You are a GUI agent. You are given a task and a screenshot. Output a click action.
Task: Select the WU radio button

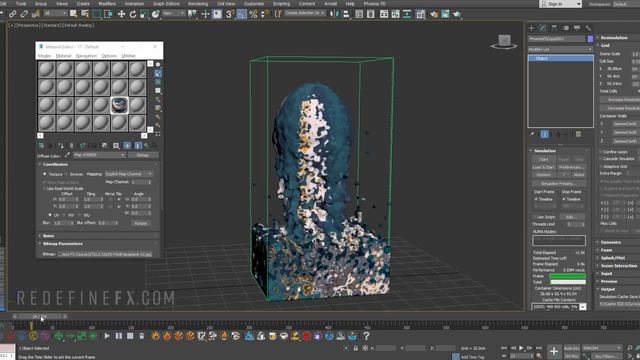[79, 215]
